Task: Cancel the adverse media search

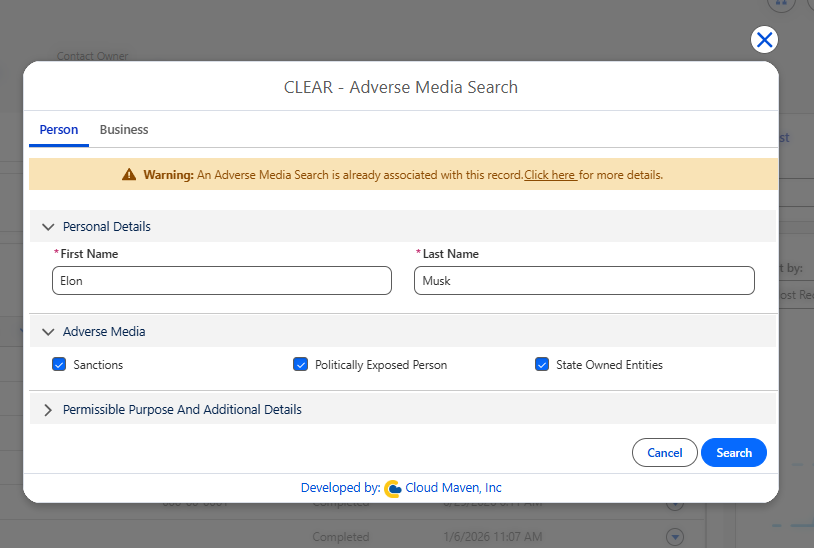Action: pyautogui.click(x=664, y=453)
